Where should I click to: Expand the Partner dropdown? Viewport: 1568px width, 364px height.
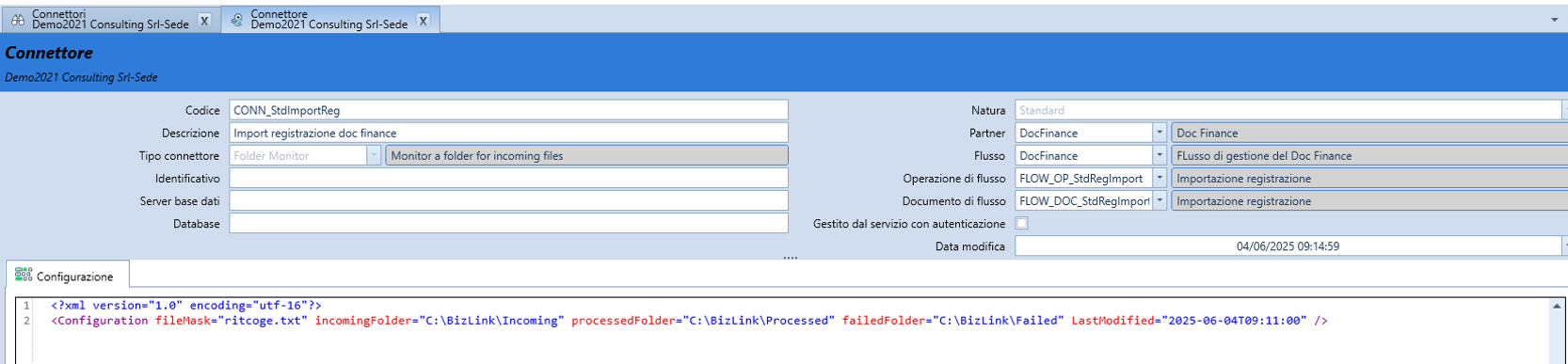click(1160, 134)
